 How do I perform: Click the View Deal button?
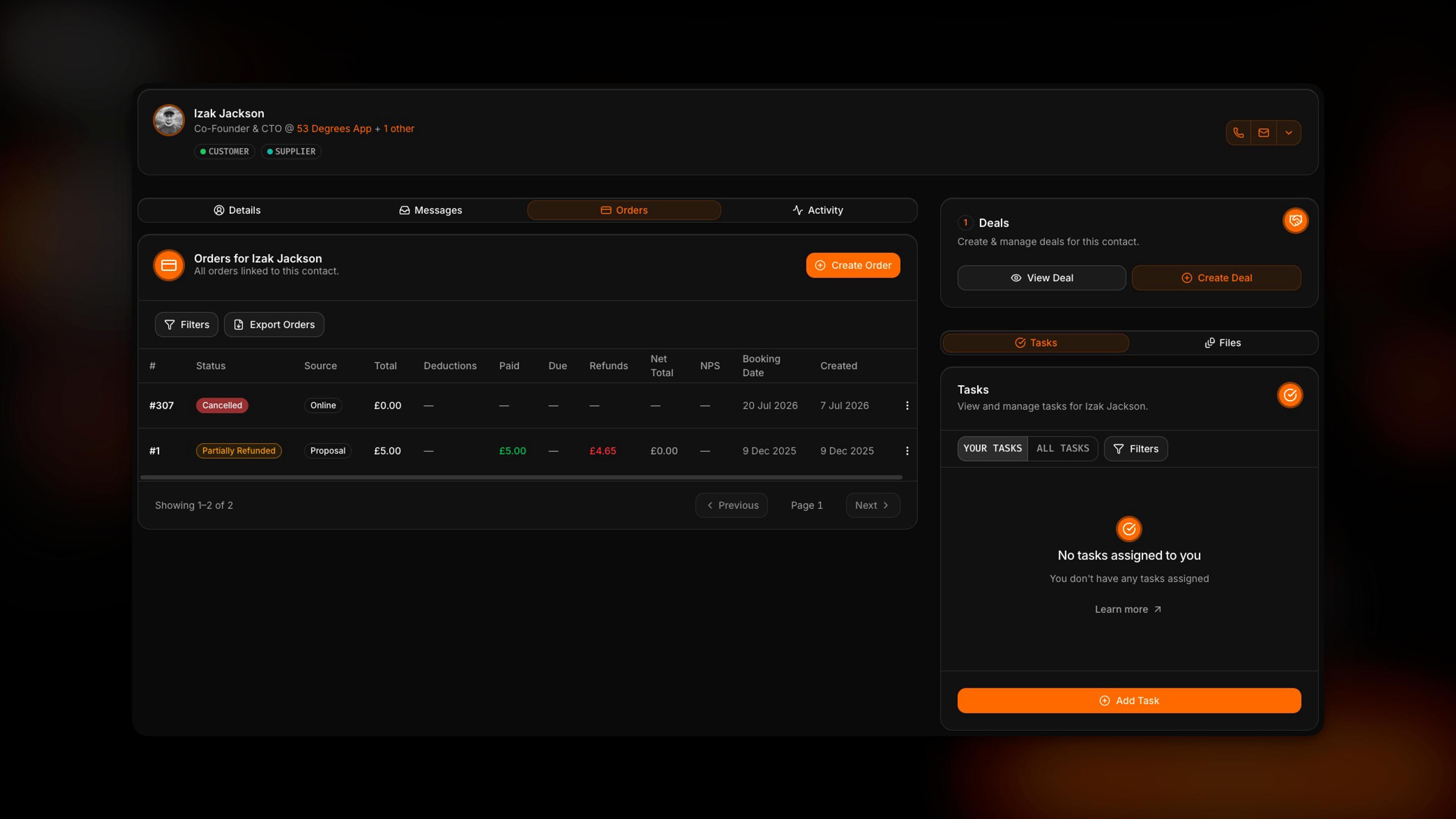click(1042, 278)
